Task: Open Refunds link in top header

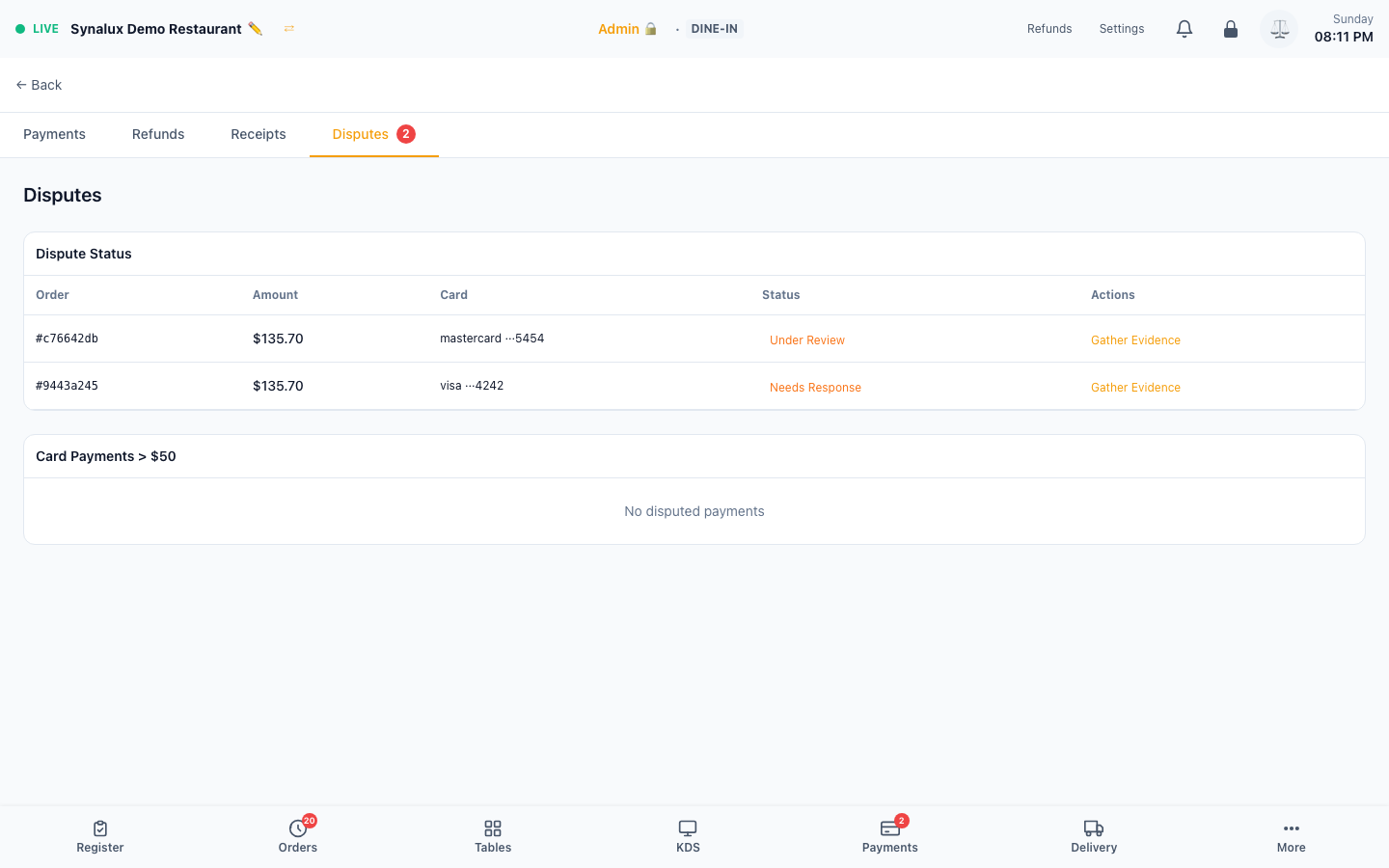Action: pos(1049,29)
